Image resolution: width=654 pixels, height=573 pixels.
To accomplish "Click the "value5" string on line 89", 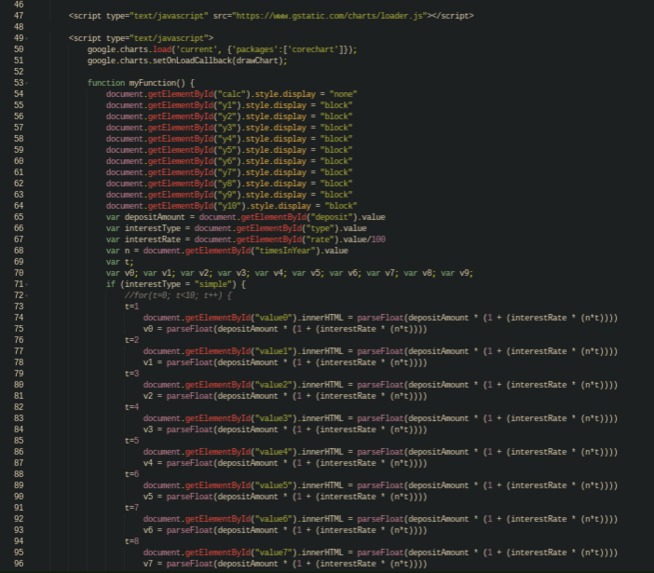I will tap(274, 486).
